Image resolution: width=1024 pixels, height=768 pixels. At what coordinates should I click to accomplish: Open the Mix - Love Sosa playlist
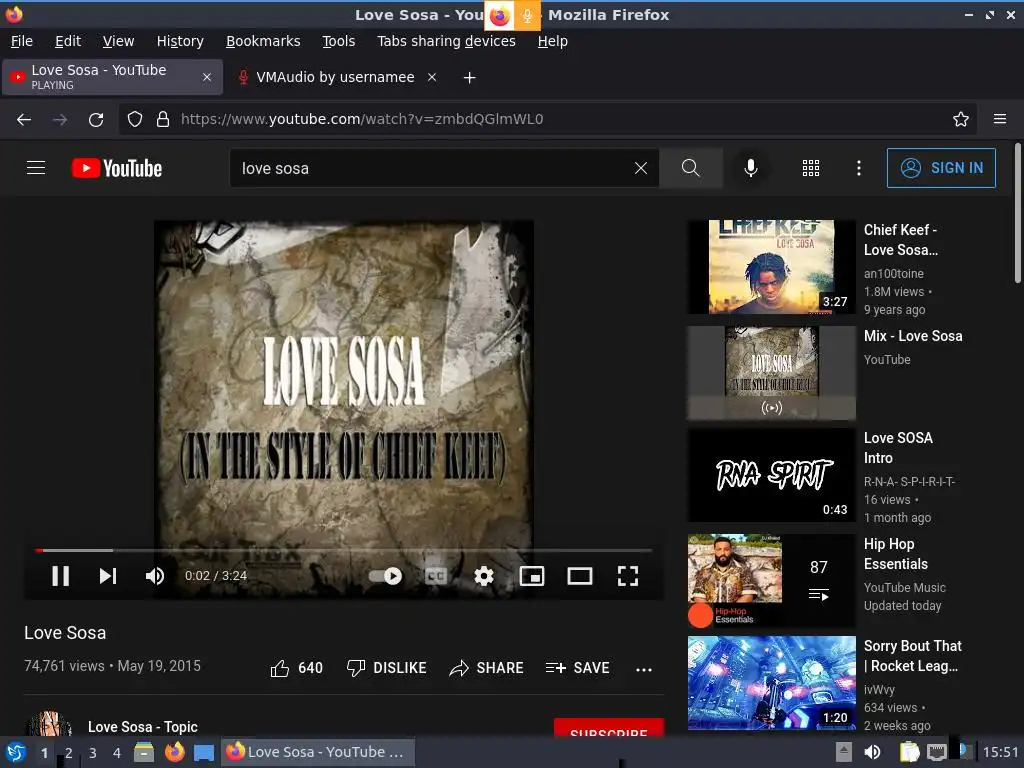tap(913, 336)
